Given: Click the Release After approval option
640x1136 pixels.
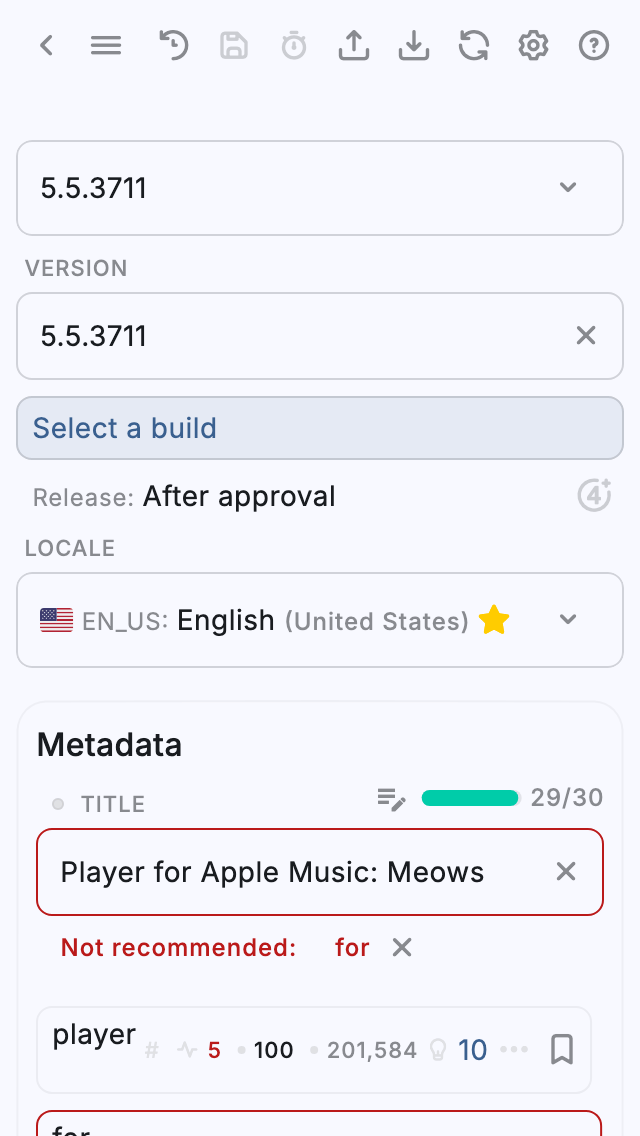Looking at the screenshot, I should 239,496.
